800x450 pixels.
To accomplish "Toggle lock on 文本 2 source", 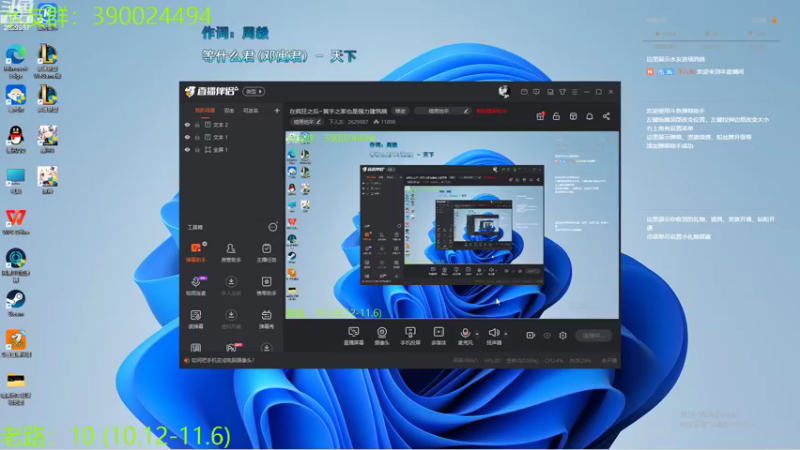I will pos(197,124).
